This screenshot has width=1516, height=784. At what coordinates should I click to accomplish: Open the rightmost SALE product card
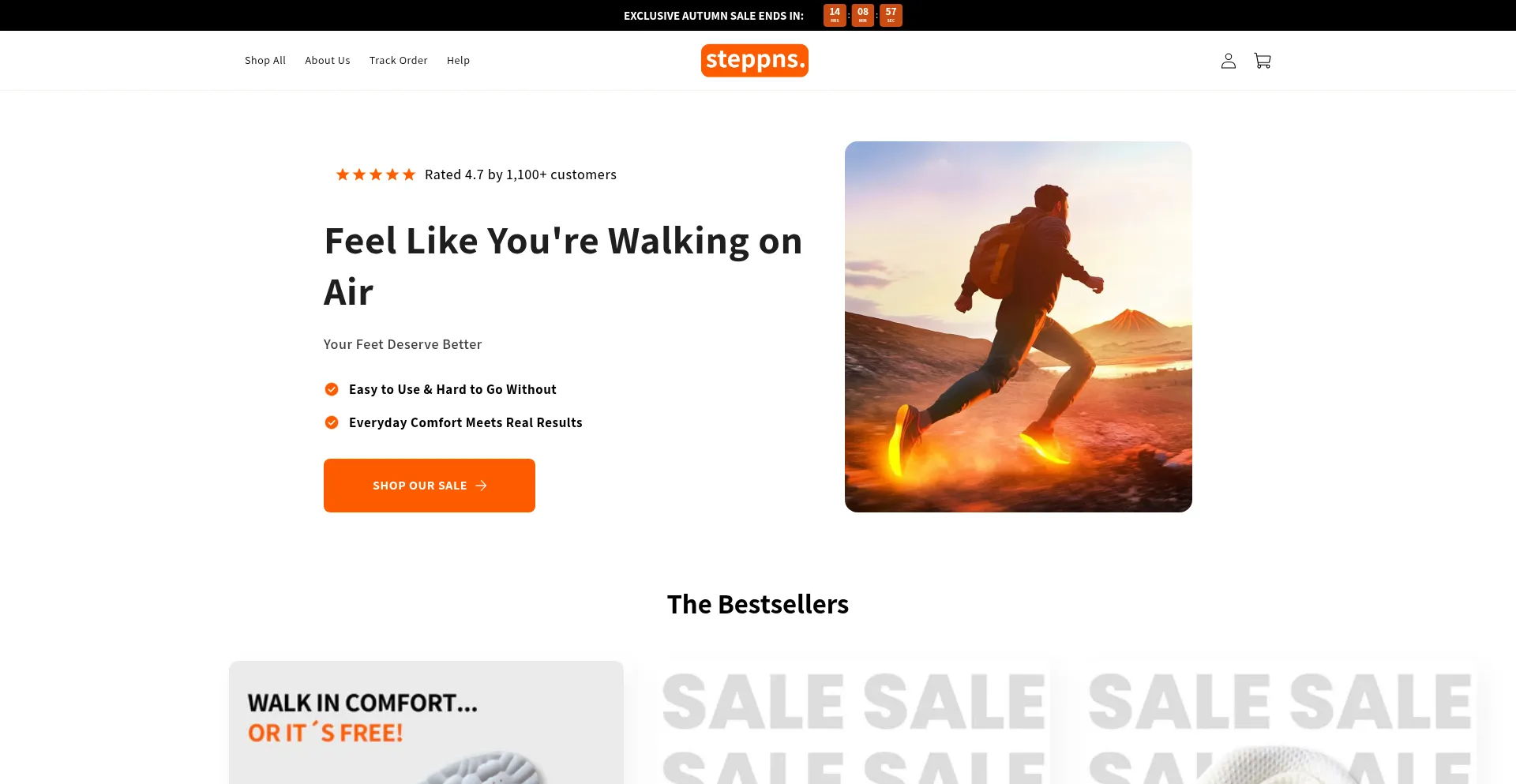point(1279,722)
